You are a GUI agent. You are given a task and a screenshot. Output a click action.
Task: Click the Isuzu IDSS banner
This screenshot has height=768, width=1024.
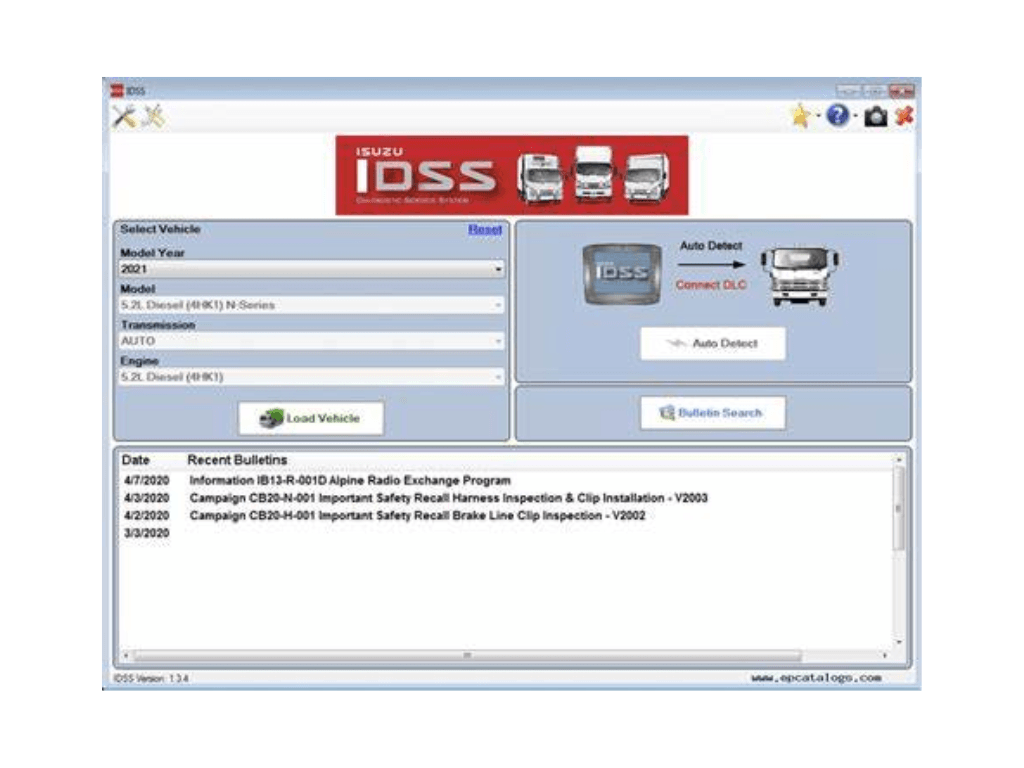click(x=512, y=175)
